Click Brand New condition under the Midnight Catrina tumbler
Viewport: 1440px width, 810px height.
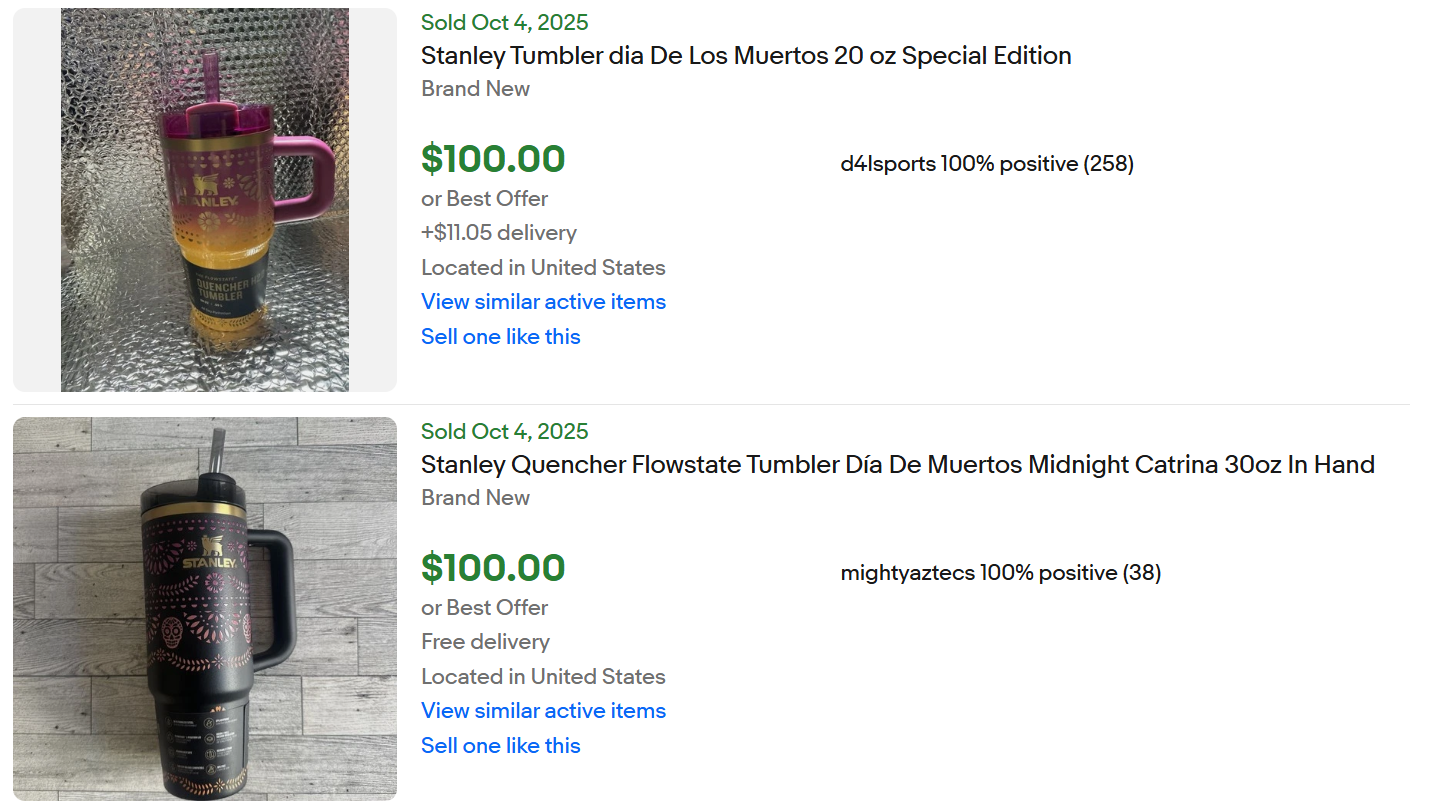475,498
